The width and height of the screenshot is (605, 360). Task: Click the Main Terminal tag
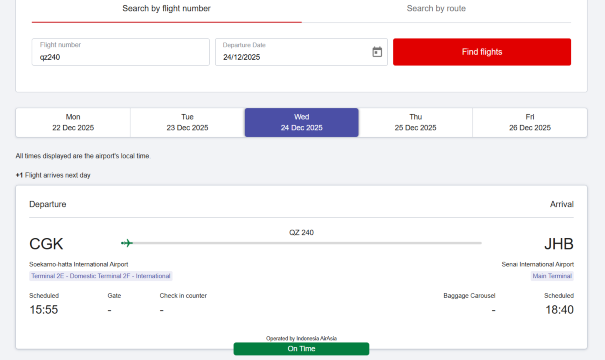pyautogui.click(x=552, y=276)
